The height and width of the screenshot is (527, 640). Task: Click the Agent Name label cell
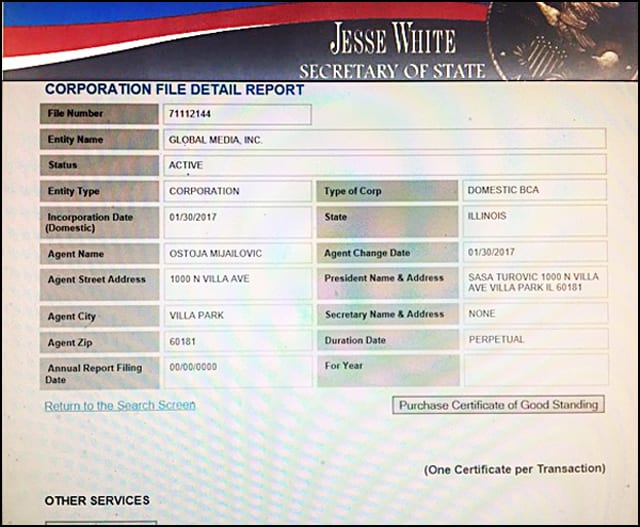(100, 254)
